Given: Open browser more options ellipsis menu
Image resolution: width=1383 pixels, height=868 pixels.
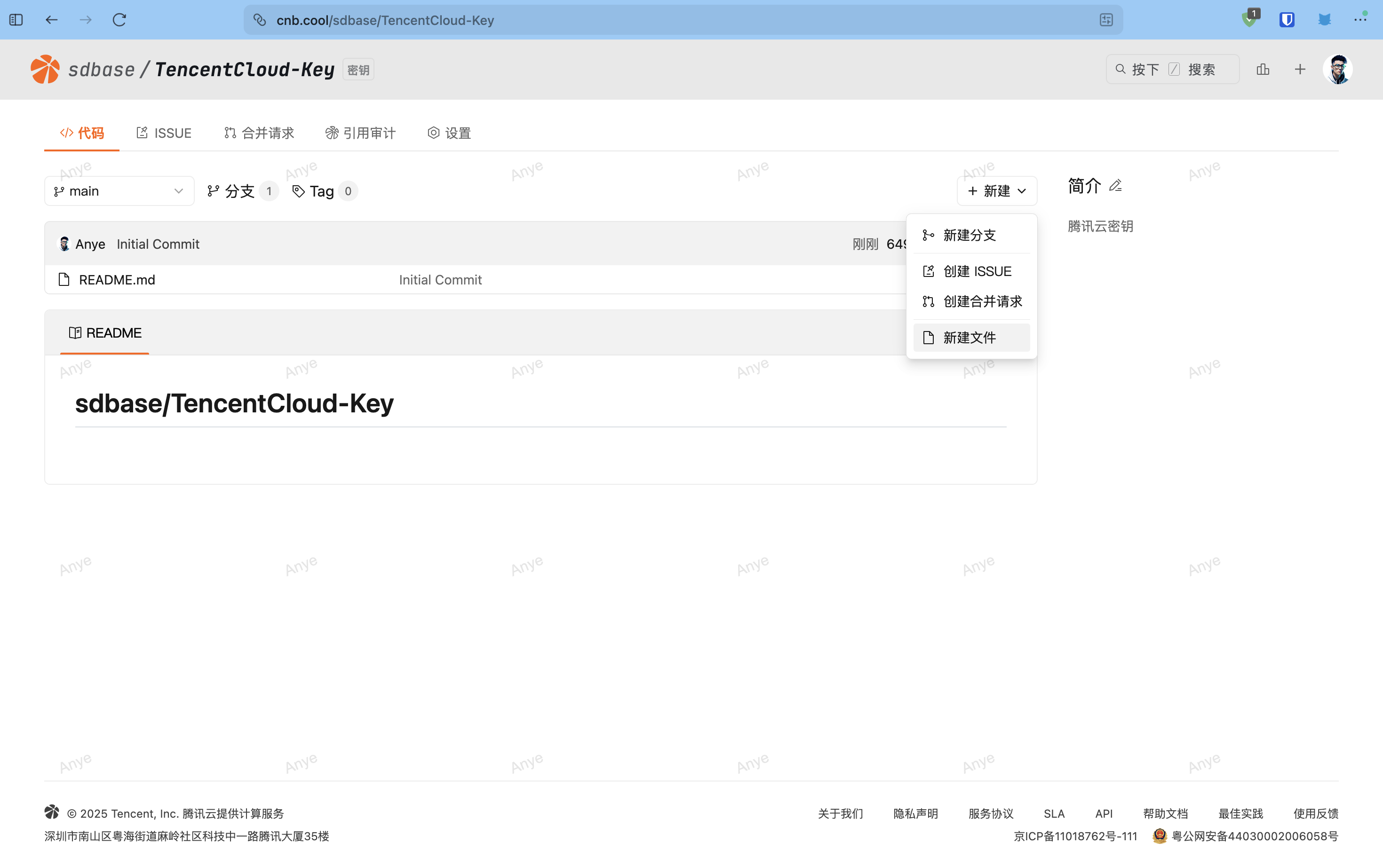Looking at the screenshot, I should pos(1360,20).
